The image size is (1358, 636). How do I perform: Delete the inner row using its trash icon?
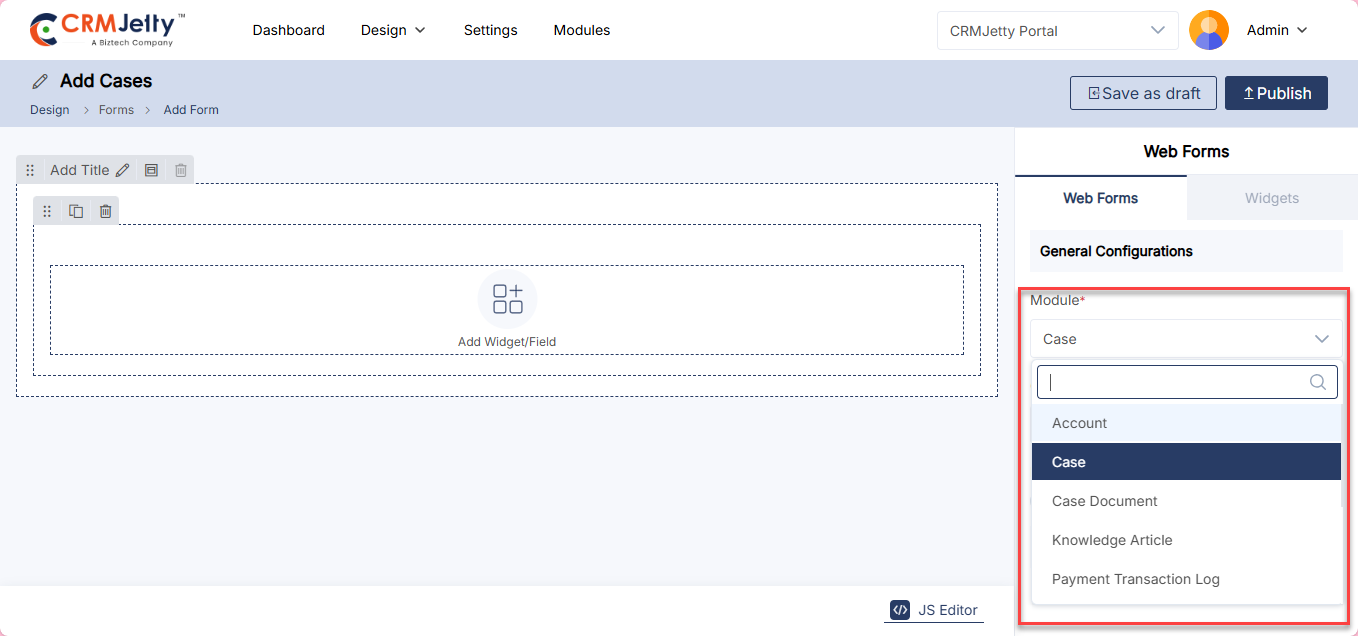tap(105, 211)
